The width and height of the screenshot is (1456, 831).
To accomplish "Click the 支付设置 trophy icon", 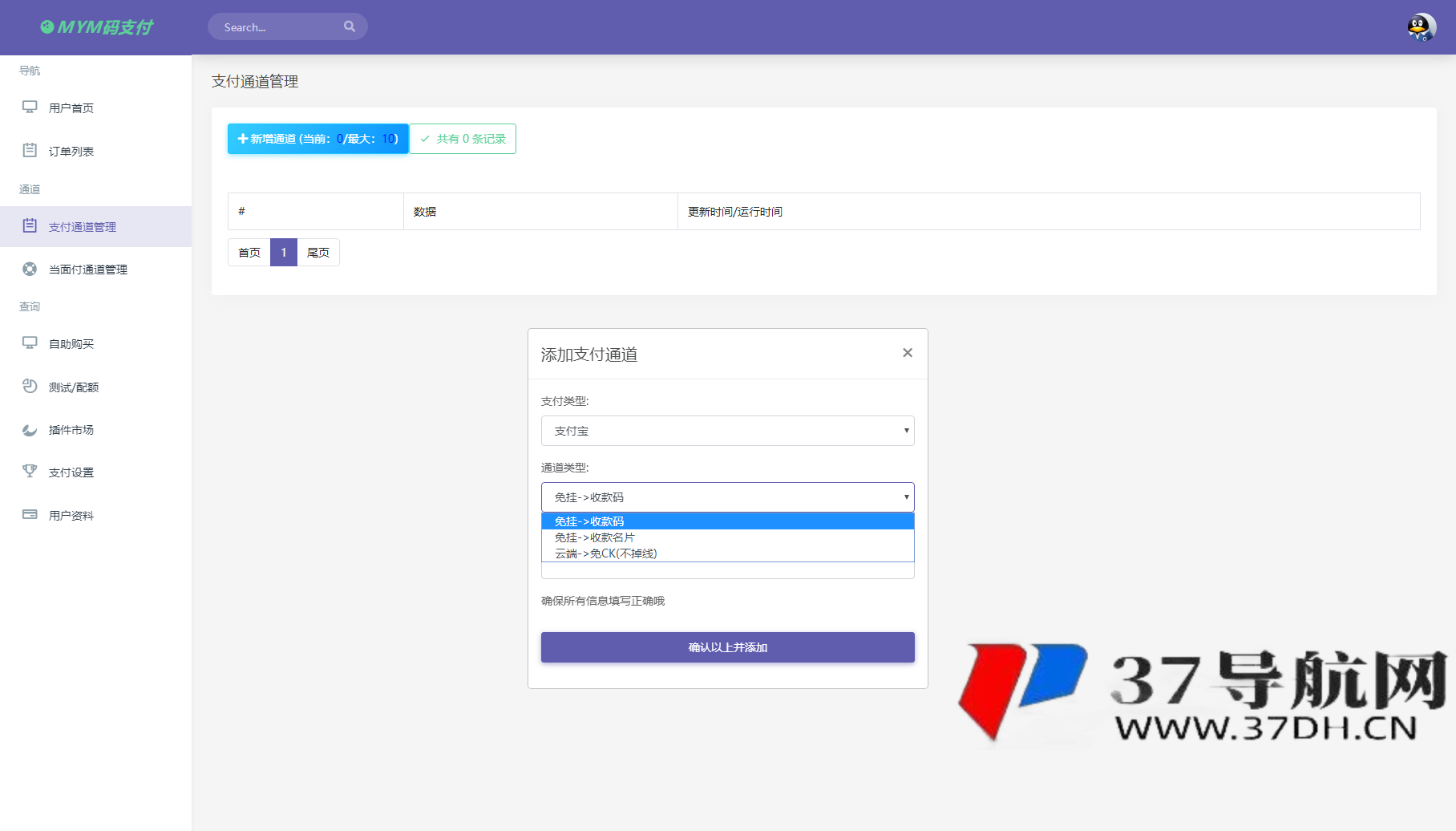I will point(30,472).
